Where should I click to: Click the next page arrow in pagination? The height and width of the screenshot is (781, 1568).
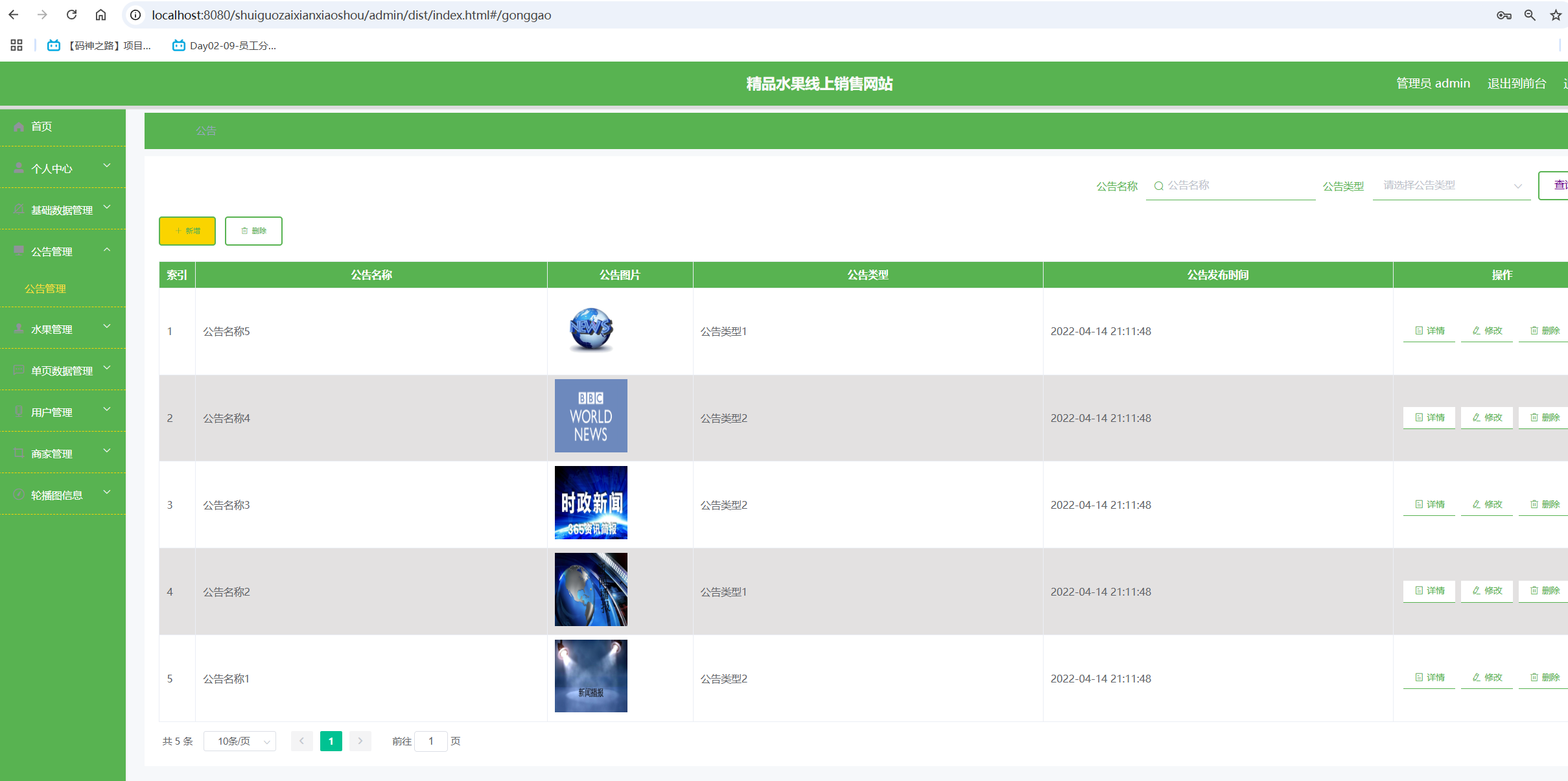(x=360, y=741)
